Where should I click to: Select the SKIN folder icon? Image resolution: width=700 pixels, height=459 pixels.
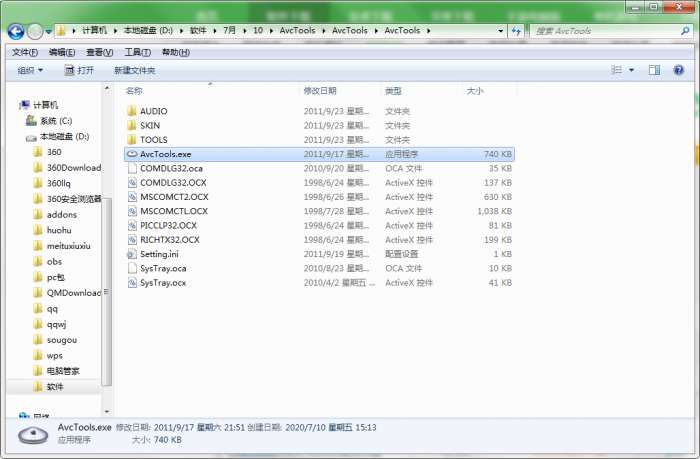pyautogui.click(x=132, y=125)
